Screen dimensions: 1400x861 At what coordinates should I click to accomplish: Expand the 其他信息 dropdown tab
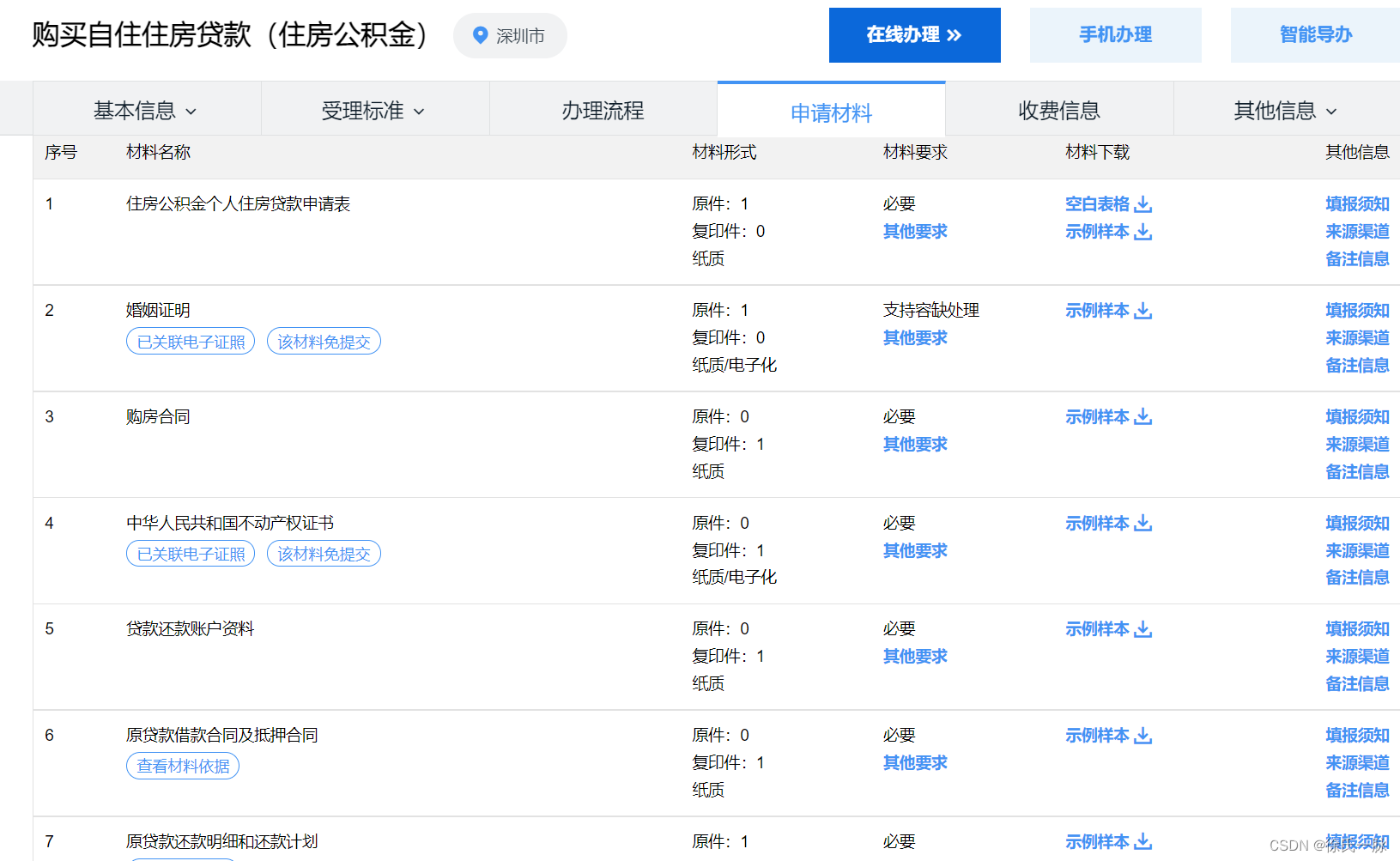[x=1287, y=109]
